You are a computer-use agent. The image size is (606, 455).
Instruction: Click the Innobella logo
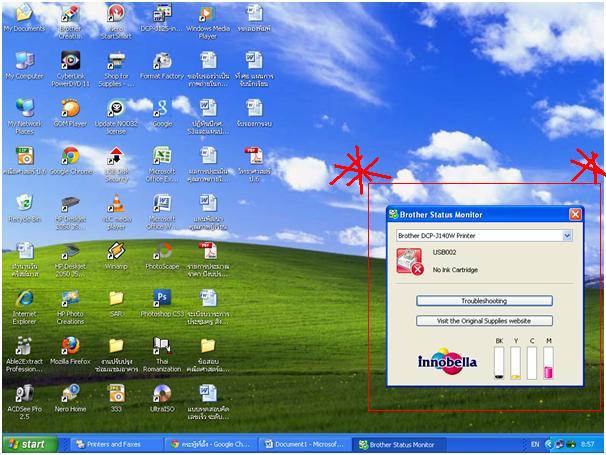click(447, 361)
